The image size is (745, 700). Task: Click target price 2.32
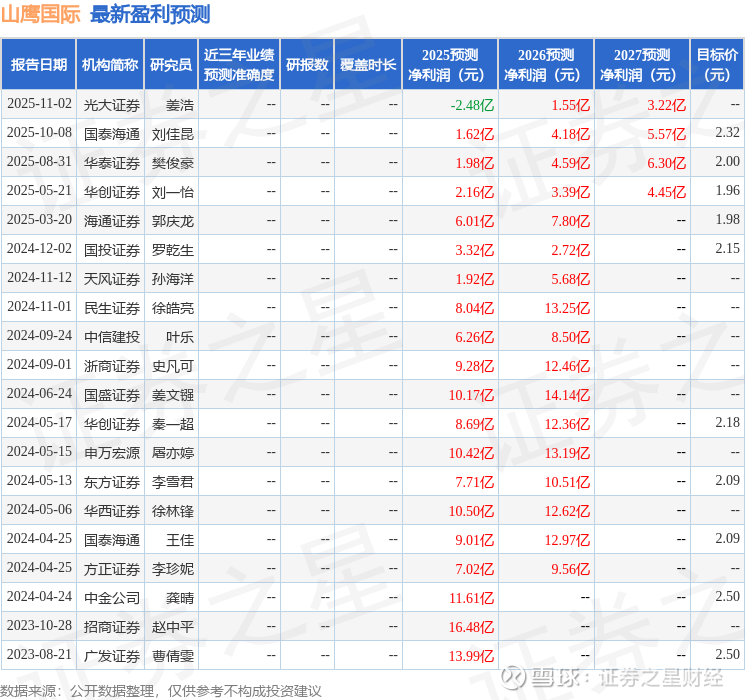727,132
